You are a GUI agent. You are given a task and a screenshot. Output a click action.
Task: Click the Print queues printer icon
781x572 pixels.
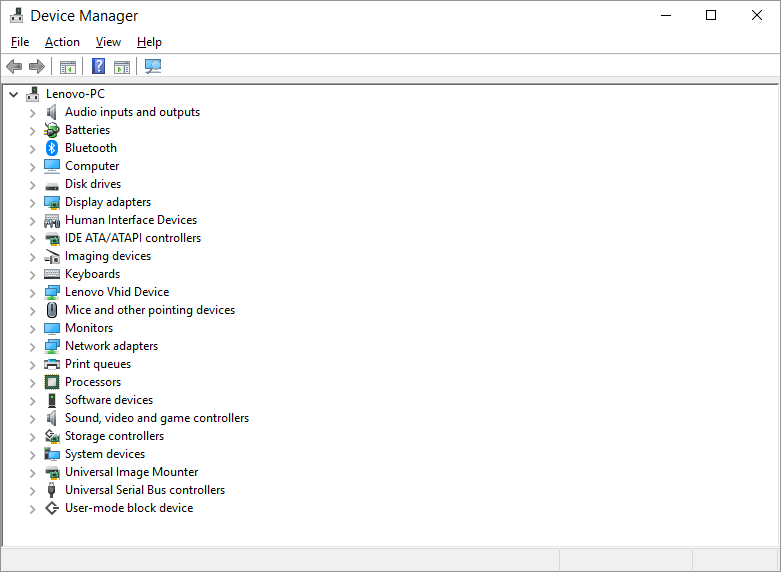tap(52, 364)
